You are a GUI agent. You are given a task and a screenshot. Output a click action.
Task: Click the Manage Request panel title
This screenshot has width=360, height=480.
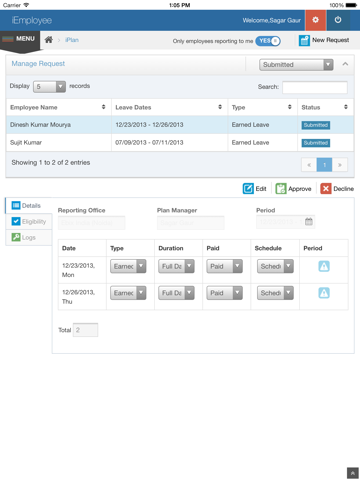(38, 64)
